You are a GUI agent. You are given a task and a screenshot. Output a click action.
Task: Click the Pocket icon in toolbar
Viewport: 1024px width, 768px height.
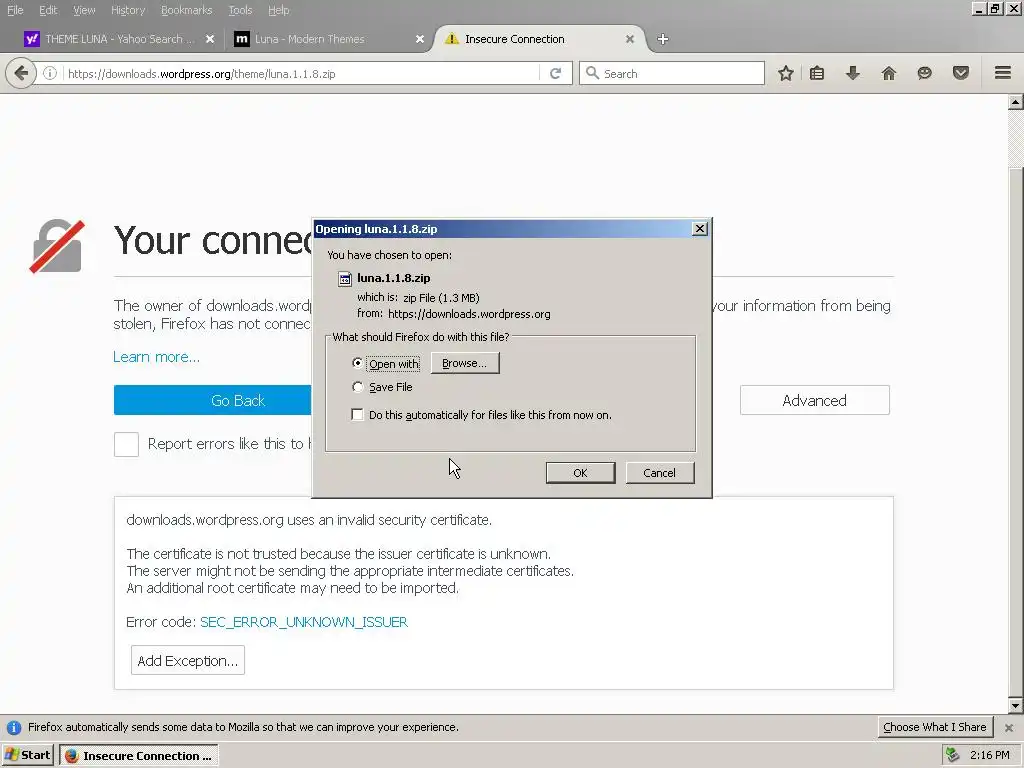point(961,73)
